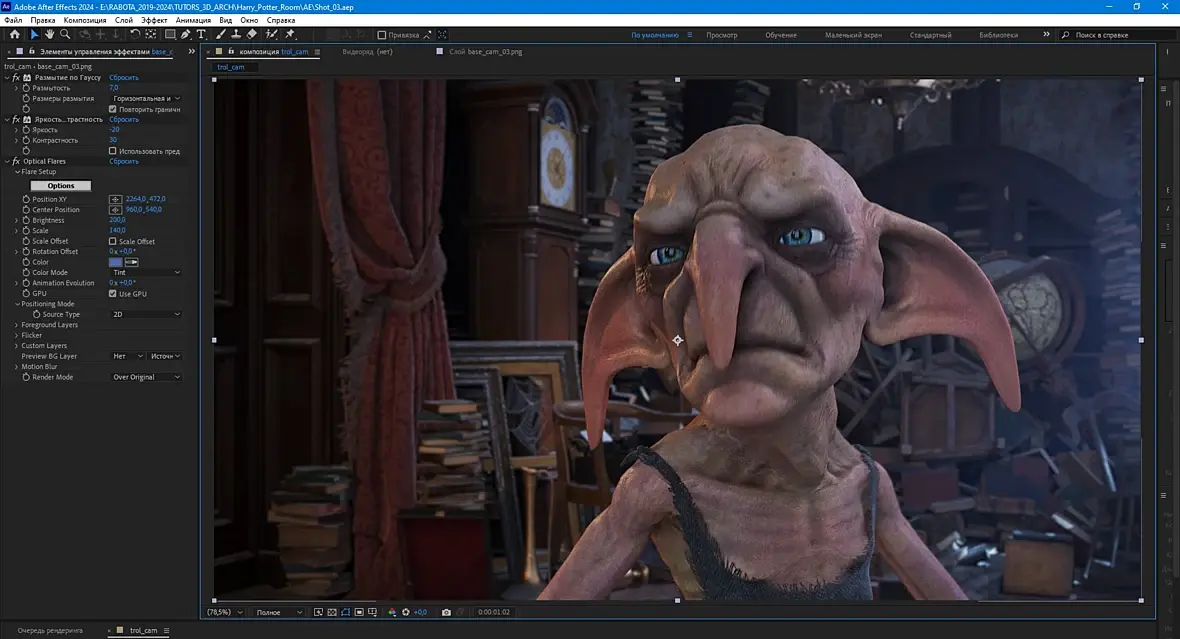Screen dimensions: 1180x639
Task: Open the magnification 78,5% dropdown
Action: click(225, 613)
